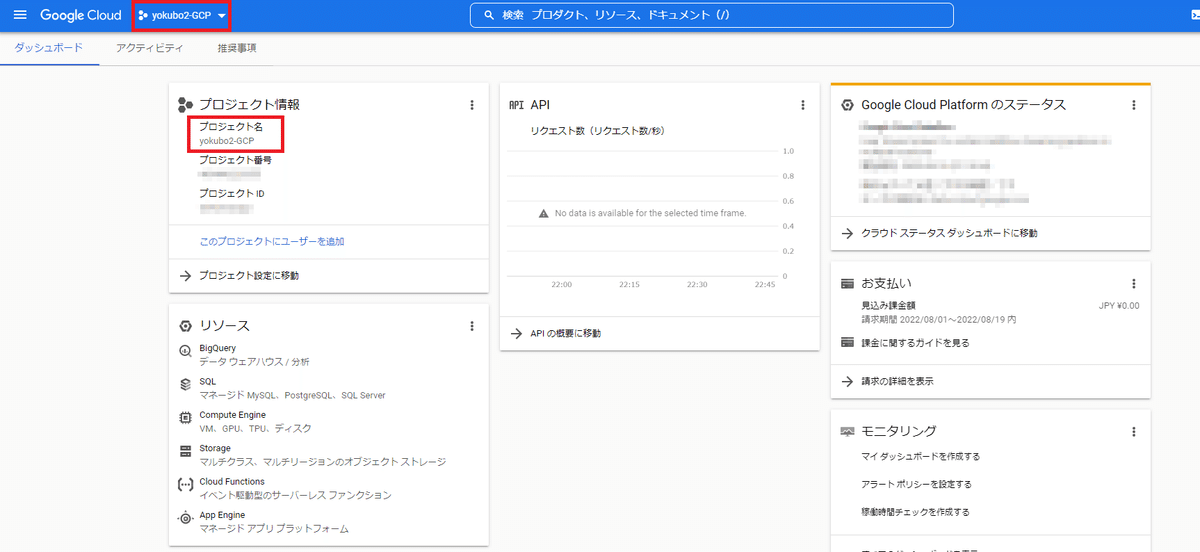Click the 請求期間 2022/08/01～2022/08/19 text
The width and height of the screenshot is (1200, 552).
938,320
